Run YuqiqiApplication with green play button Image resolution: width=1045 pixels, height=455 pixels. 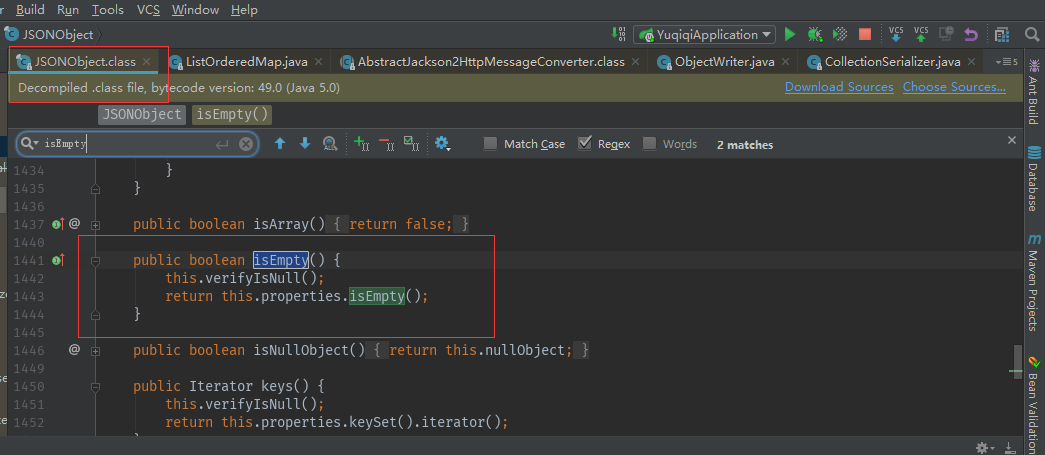(x=790, y=34)
